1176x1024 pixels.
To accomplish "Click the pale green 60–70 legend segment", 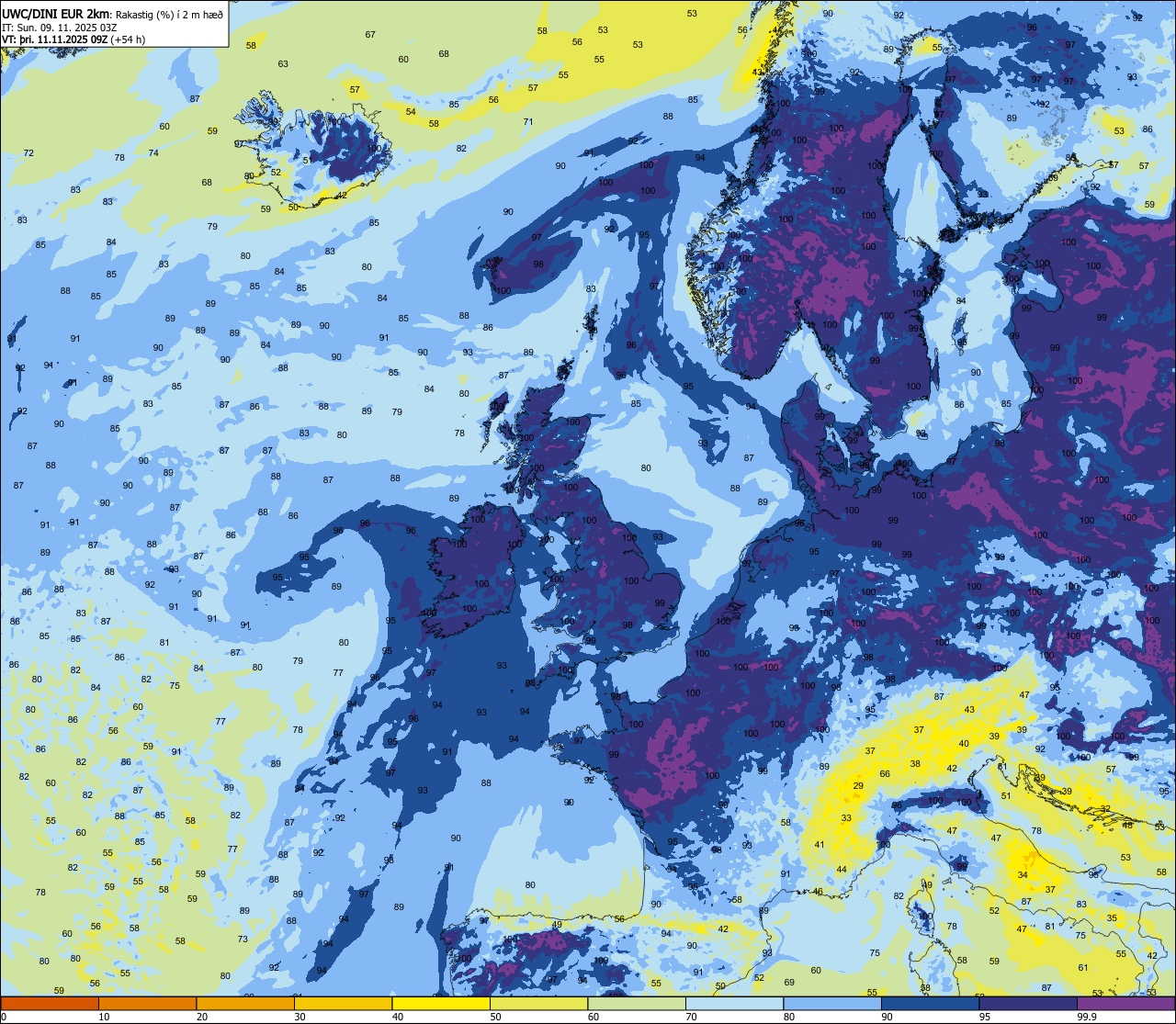I will (637, 1003).
